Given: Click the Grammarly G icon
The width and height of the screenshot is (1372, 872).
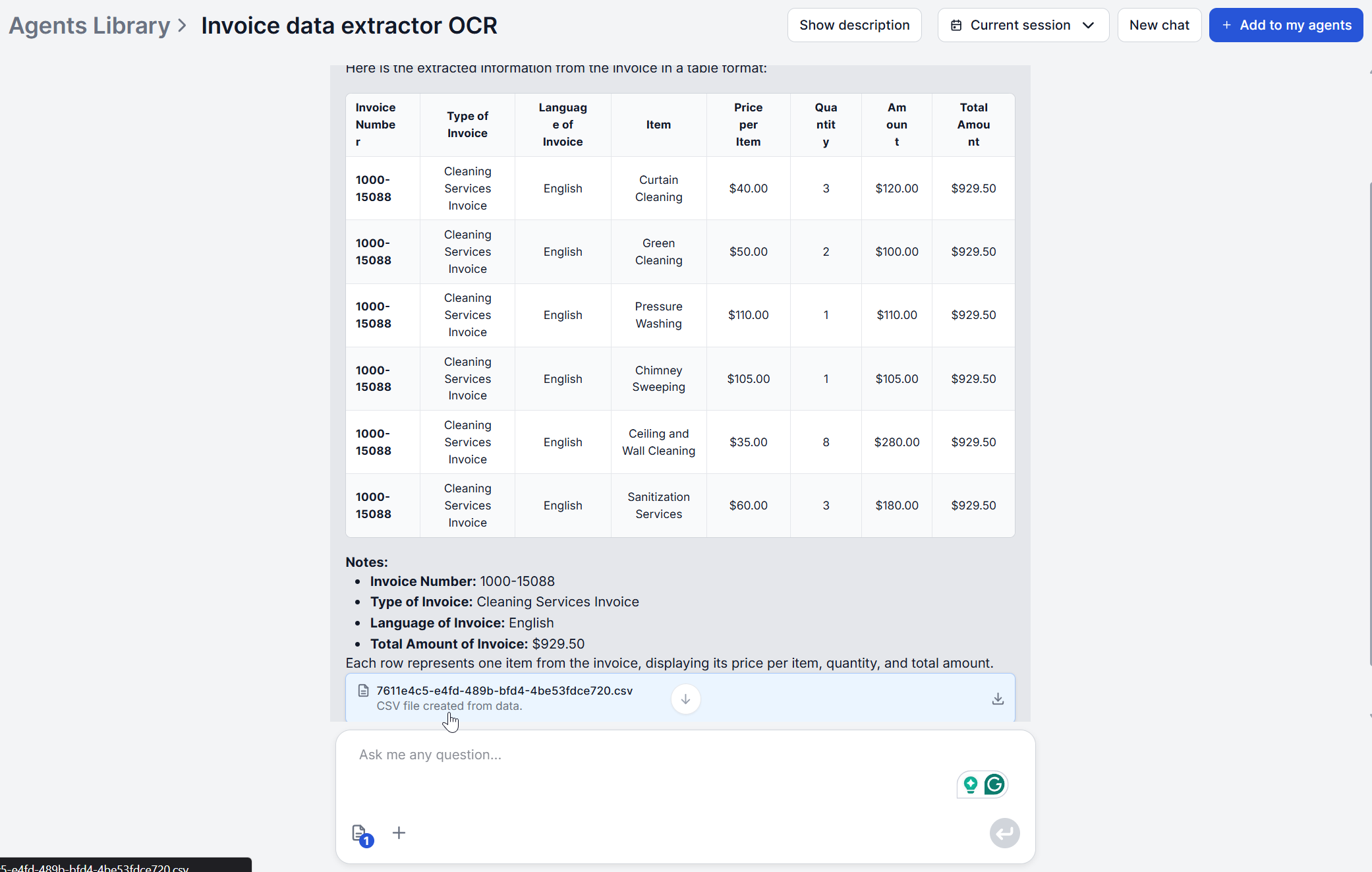Looking at the screenshot, I should [994, 784].
